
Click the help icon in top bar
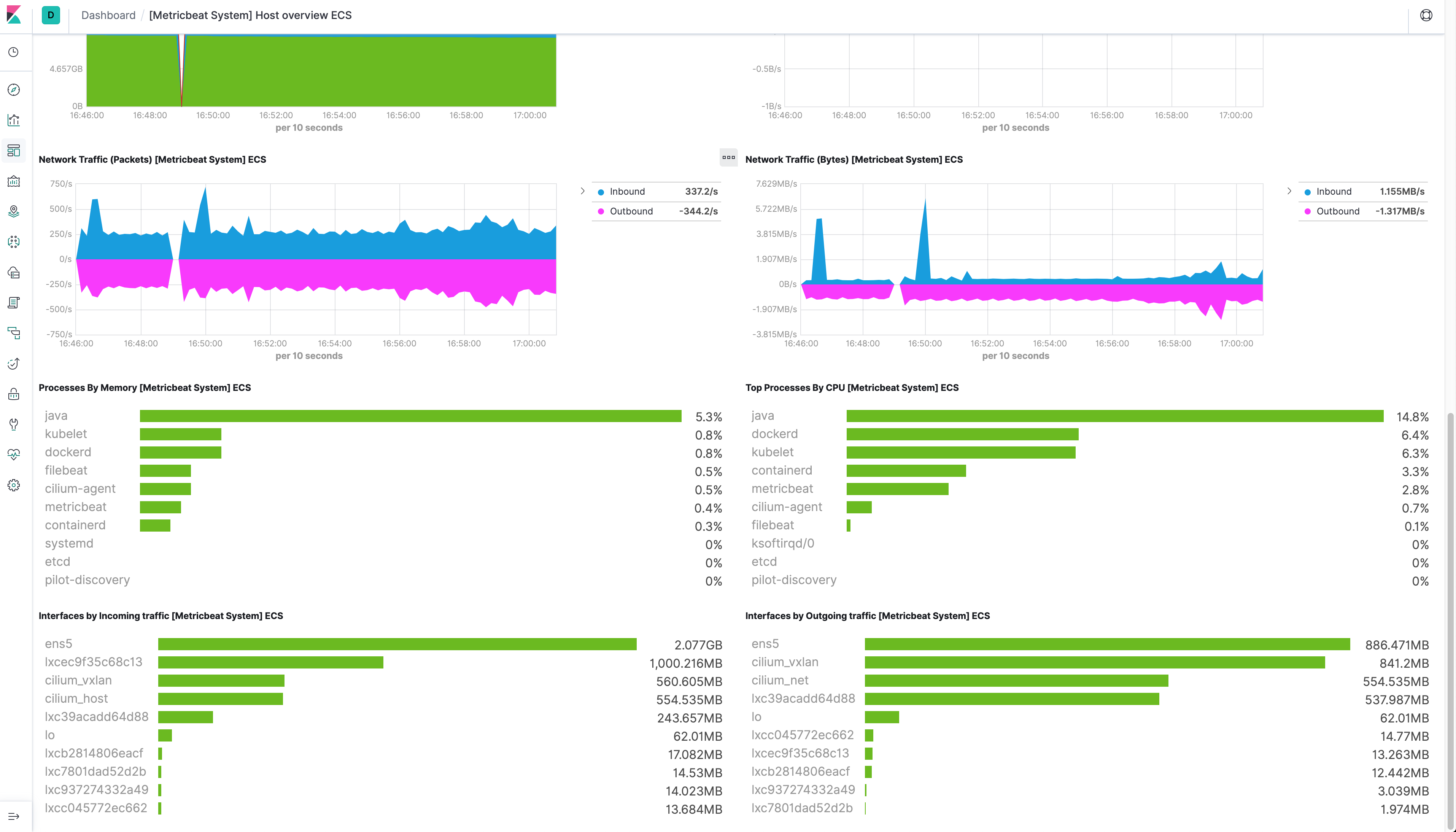pos(1426,16)
